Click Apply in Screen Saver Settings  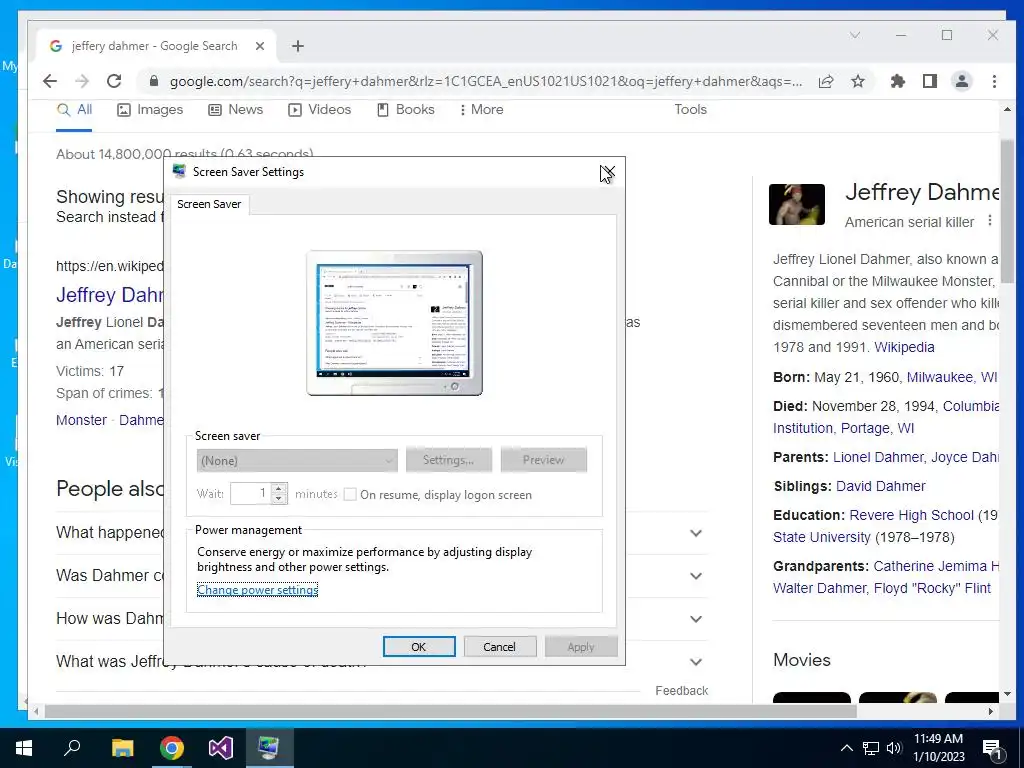(581, 647)
